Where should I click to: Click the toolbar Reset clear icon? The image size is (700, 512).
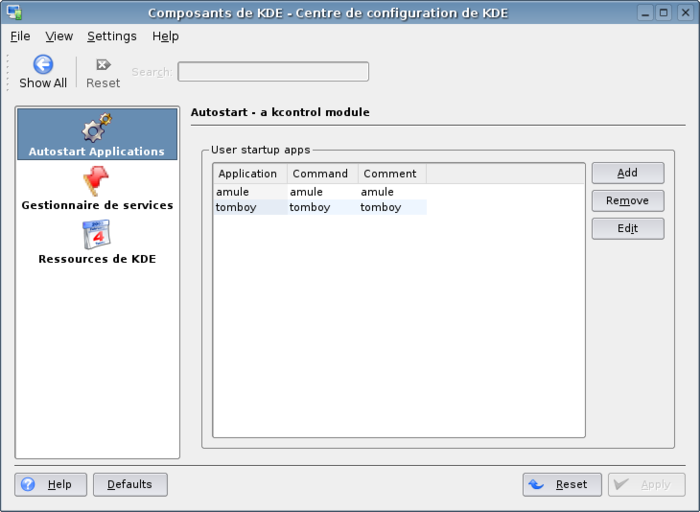point(103,65)
